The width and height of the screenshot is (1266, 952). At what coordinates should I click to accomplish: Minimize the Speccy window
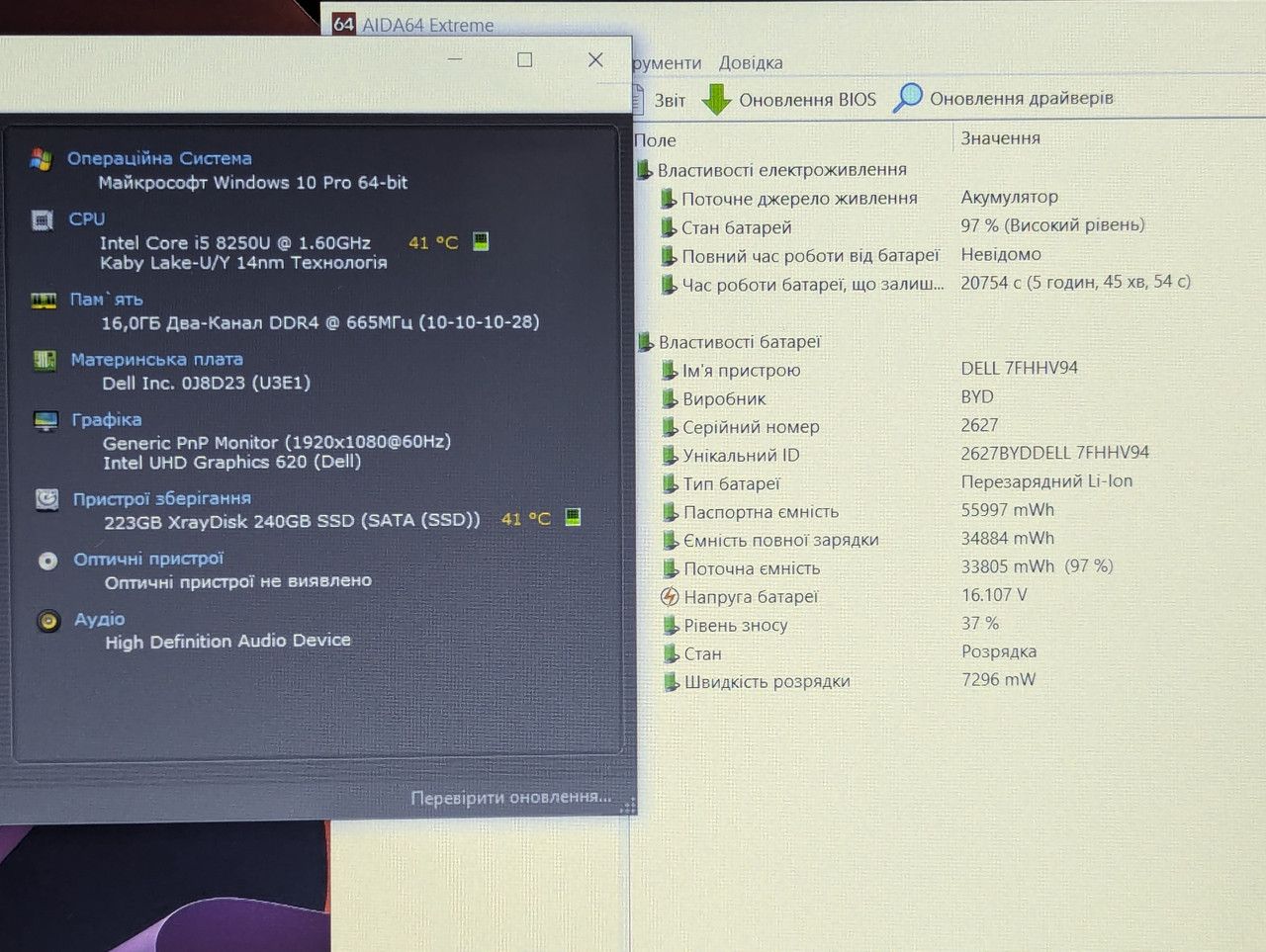[455, 59]
